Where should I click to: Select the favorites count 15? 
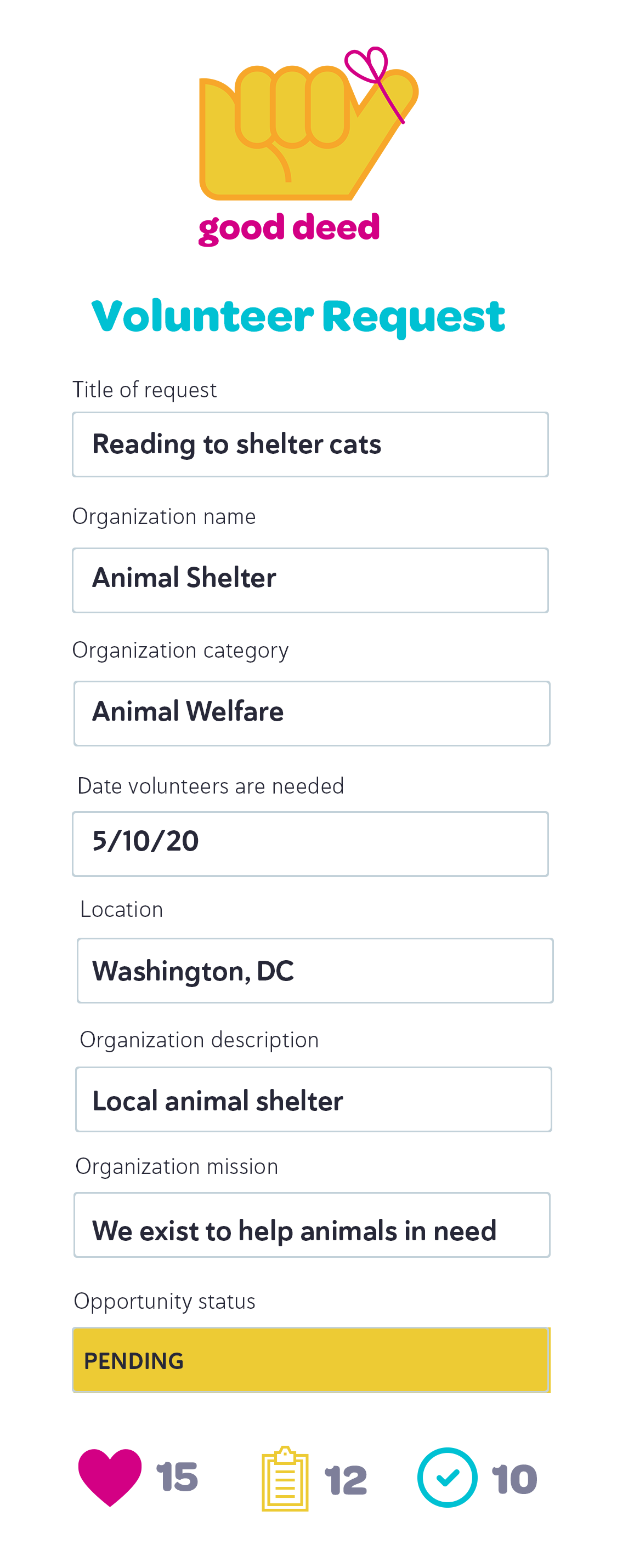coord(177,1478)
